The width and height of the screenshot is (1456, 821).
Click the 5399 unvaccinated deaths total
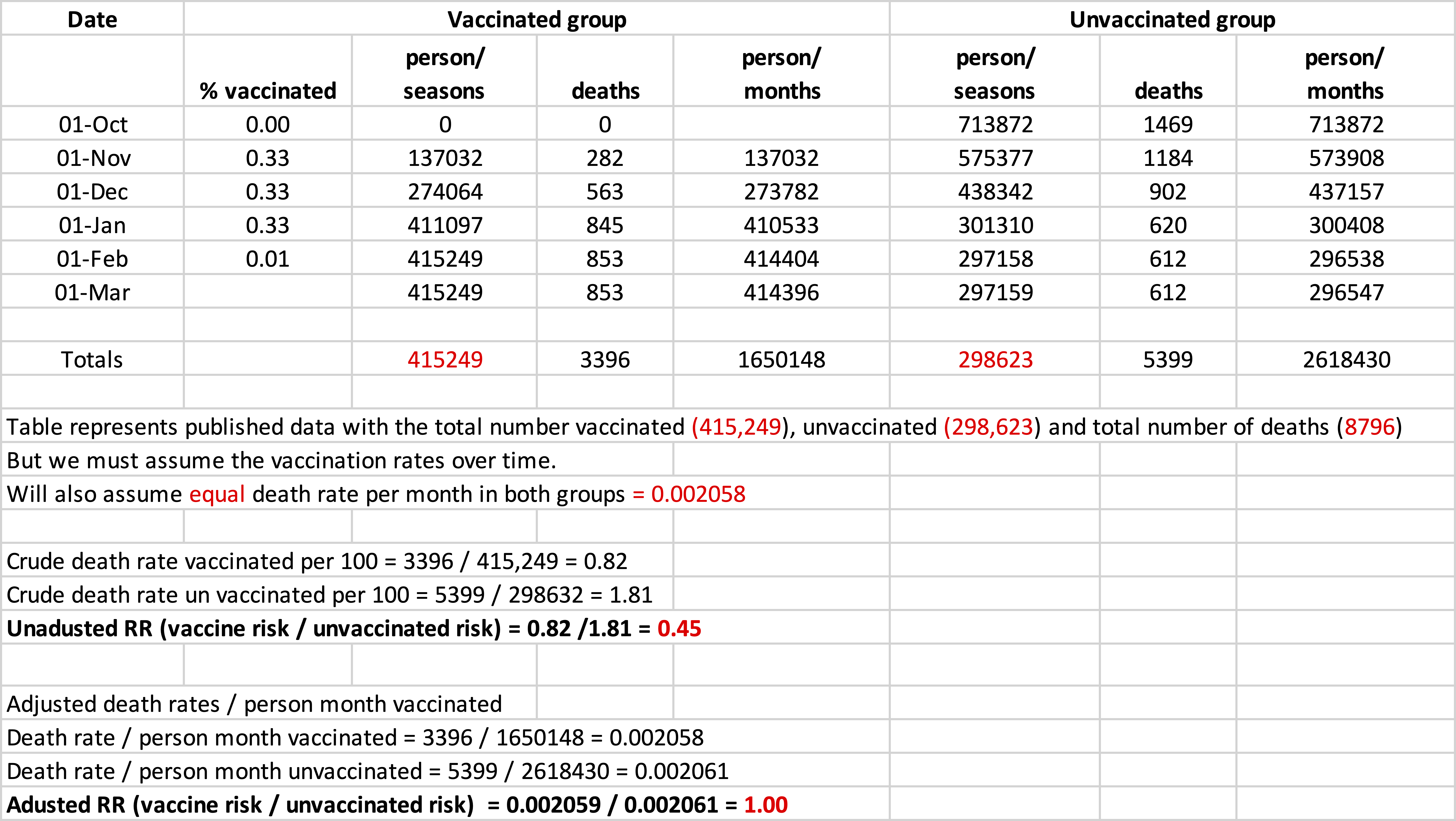pyautogui.click(x=1168, y=359)
